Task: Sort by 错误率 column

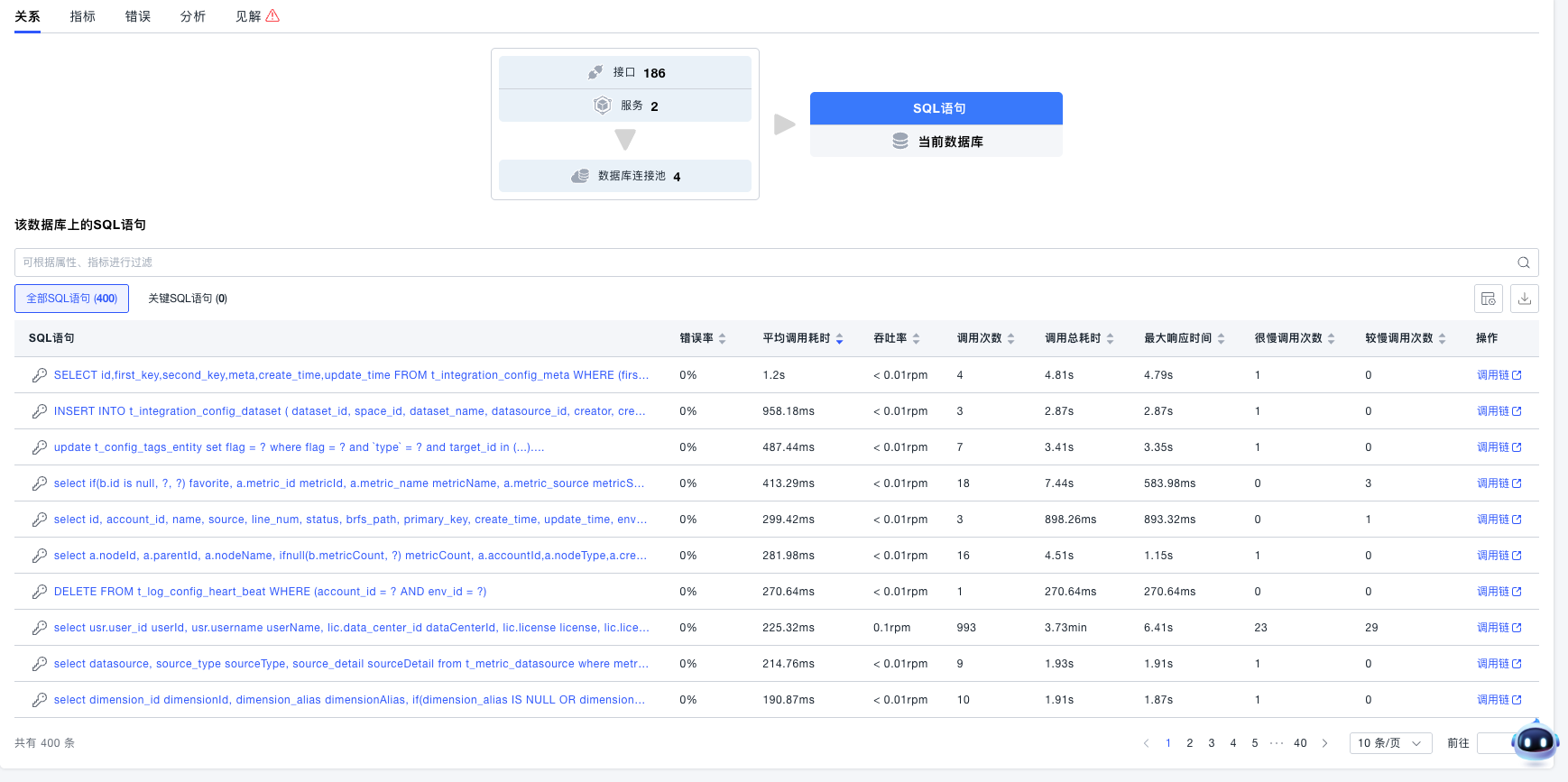Action: pyautogui.click(x=722, y=338)
